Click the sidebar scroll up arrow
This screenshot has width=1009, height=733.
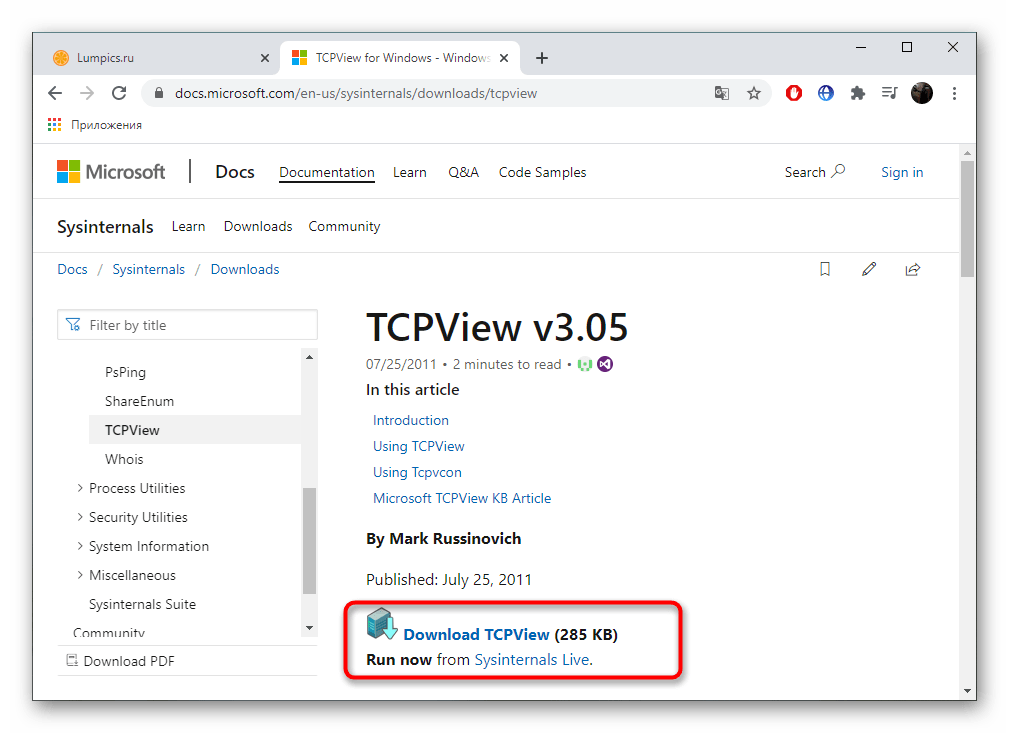pyautogui.click(x=310, y=357)
